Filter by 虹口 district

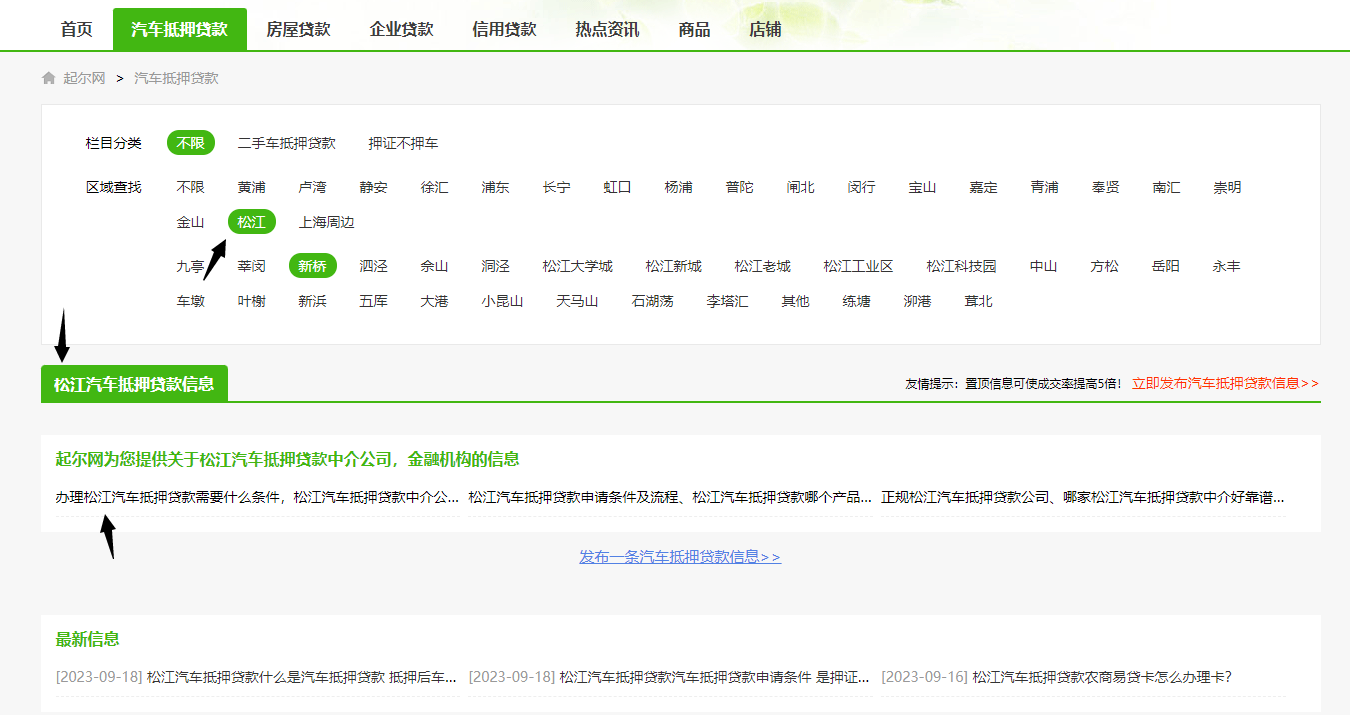(618, 187)
